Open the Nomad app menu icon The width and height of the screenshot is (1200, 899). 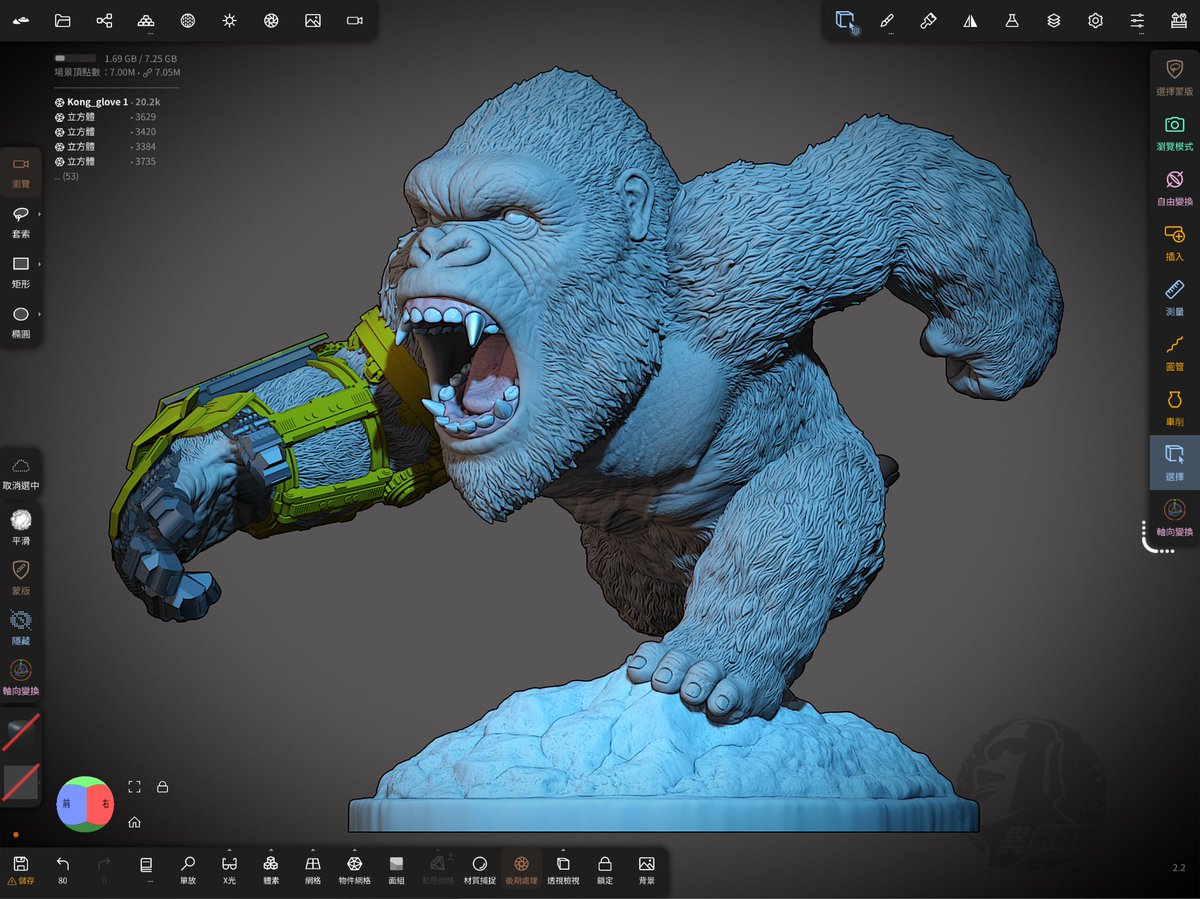coord(21,20)
